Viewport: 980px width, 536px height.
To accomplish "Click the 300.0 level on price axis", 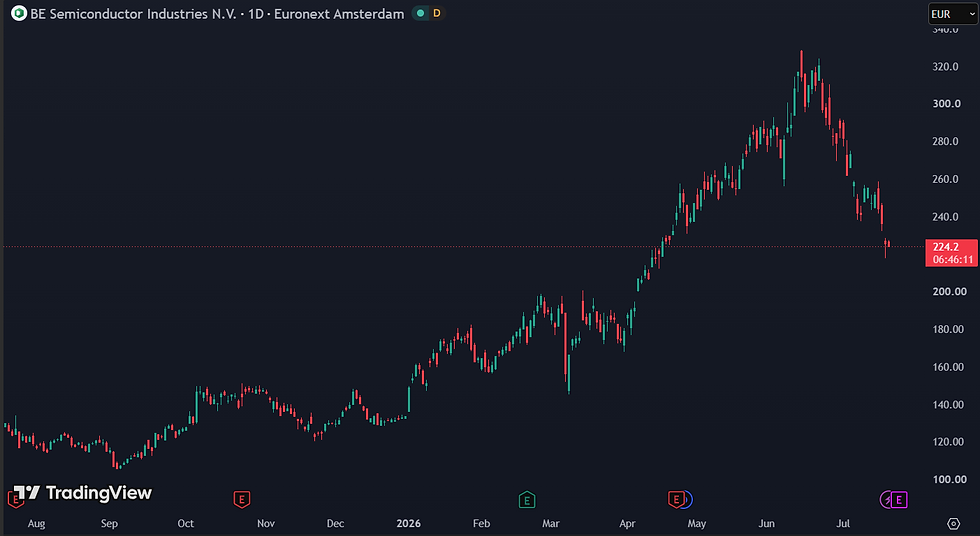I will [946, 104].
